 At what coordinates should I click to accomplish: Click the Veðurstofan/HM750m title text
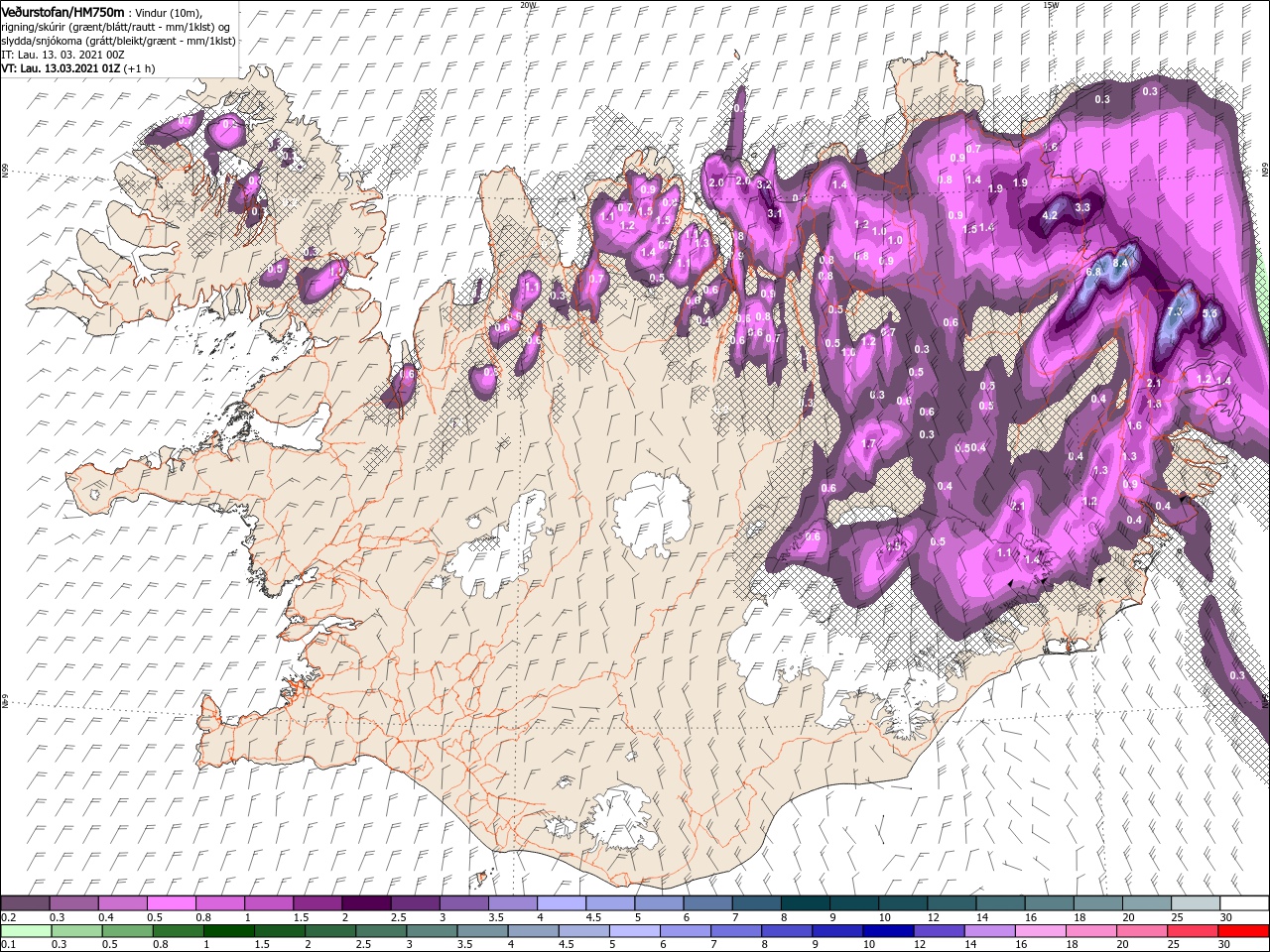pos(63,12)
